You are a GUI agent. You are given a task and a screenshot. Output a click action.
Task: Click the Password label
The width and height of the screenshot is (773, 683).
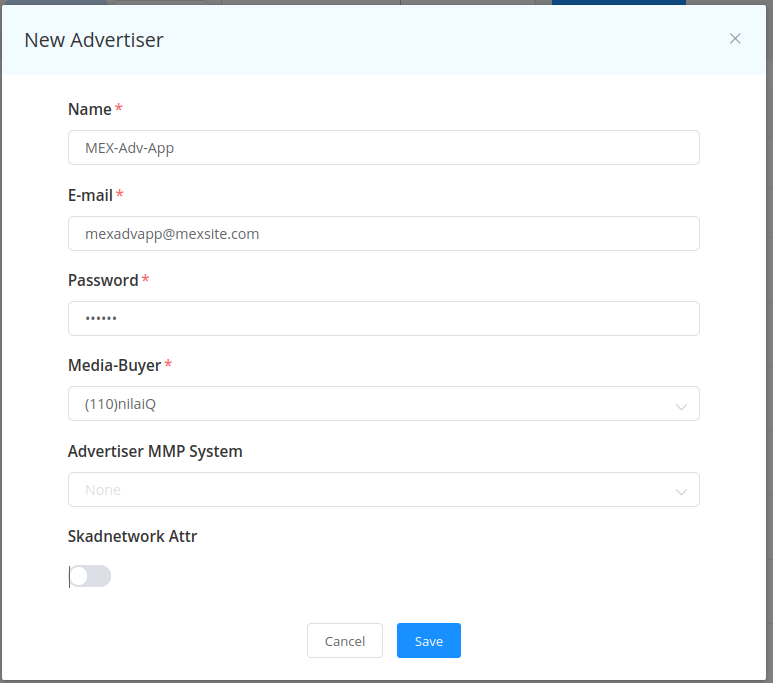(x=103, y=280)
